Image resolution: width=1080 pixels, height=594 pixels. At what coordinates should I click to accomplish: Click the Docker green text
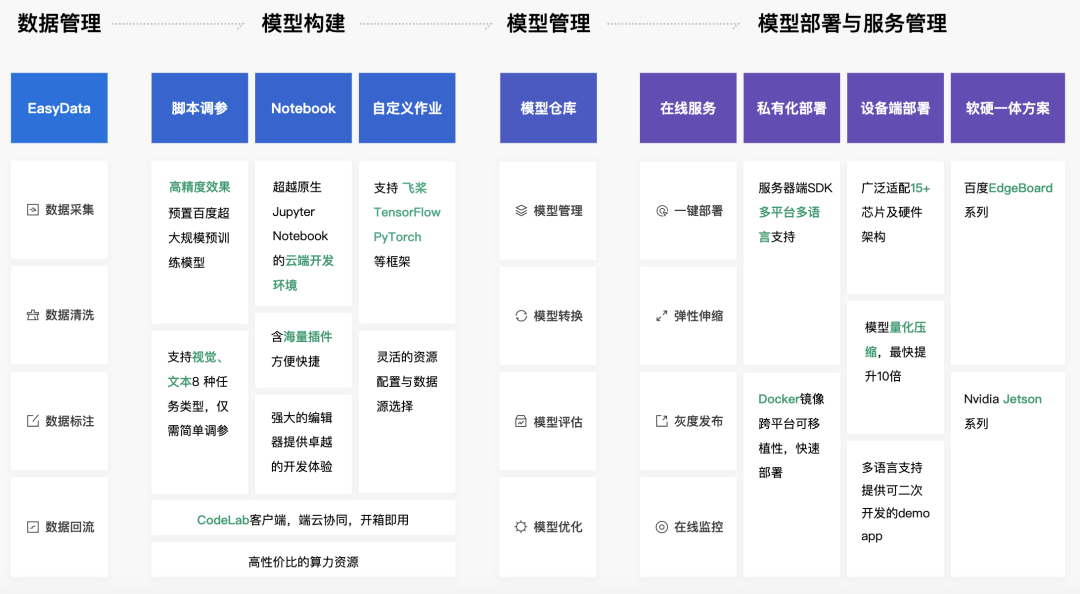point(779,399)
